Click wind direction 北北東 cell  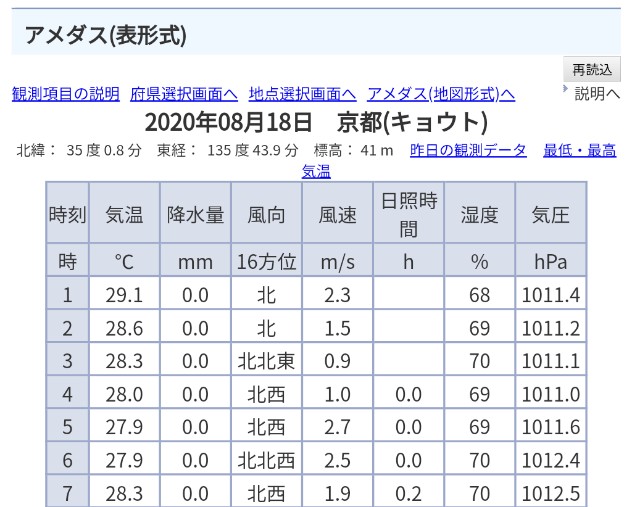[267, 360]
